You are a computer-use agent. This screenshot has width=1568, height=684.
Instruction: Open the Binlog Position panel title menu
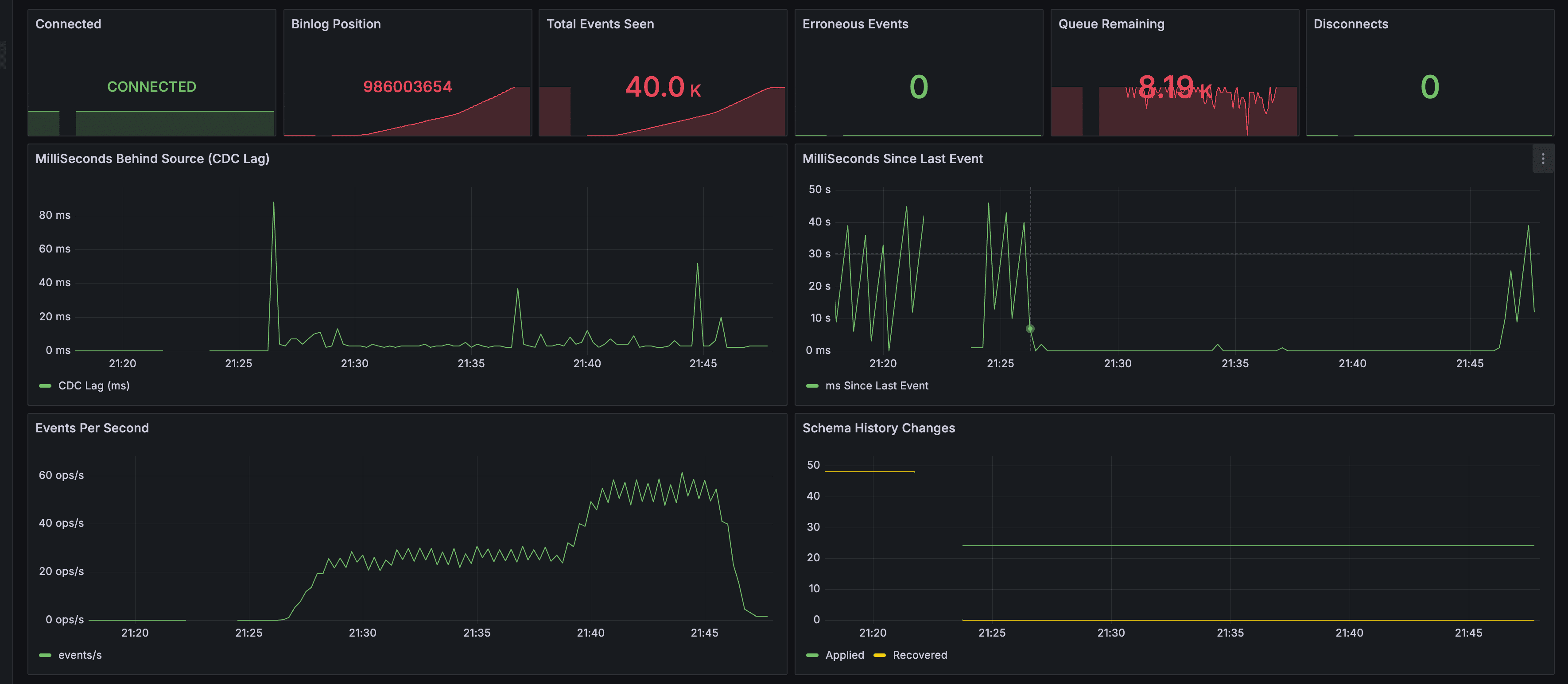[335, 24]
